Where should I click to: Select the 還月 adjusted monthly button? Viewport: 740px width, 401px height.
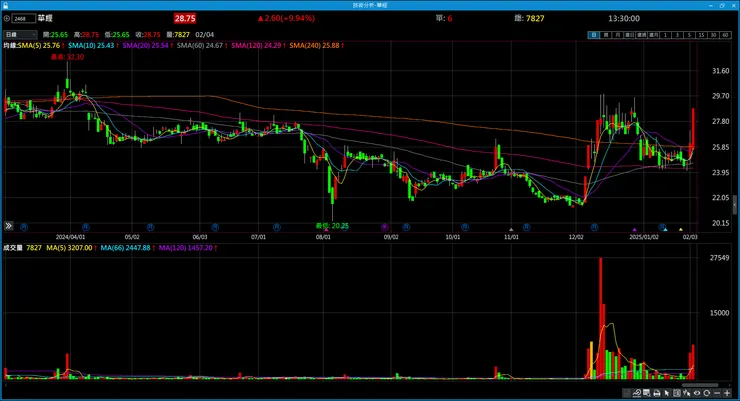[653, 35]
